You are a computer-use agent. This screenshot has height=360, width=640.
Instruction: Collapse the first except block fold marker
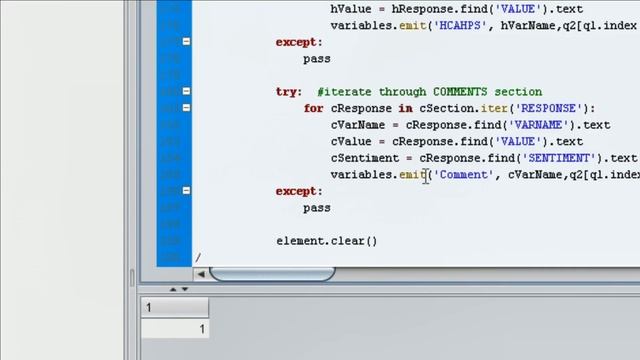pyautogui.click(x=186, y=41)
